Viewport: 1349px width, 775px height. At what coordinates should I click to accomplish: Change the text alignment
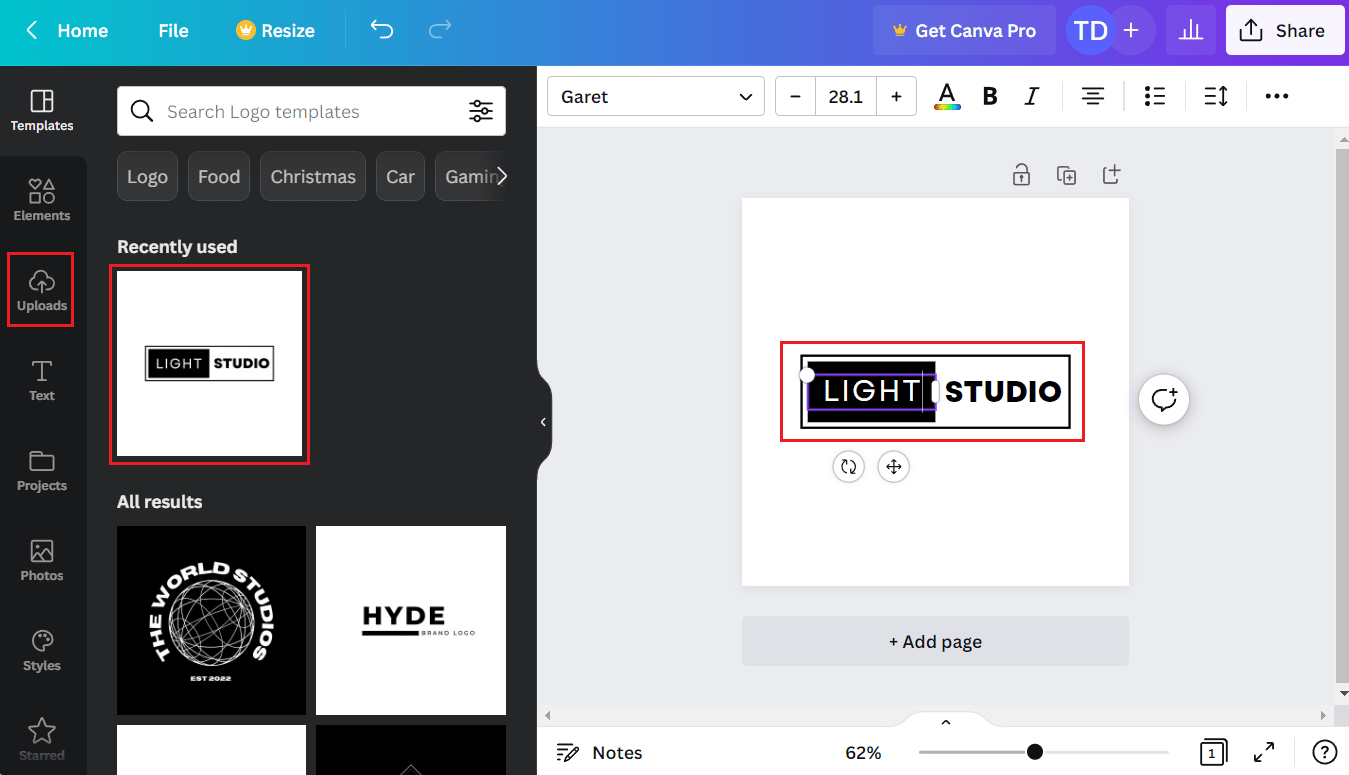tap(1093, 96)
